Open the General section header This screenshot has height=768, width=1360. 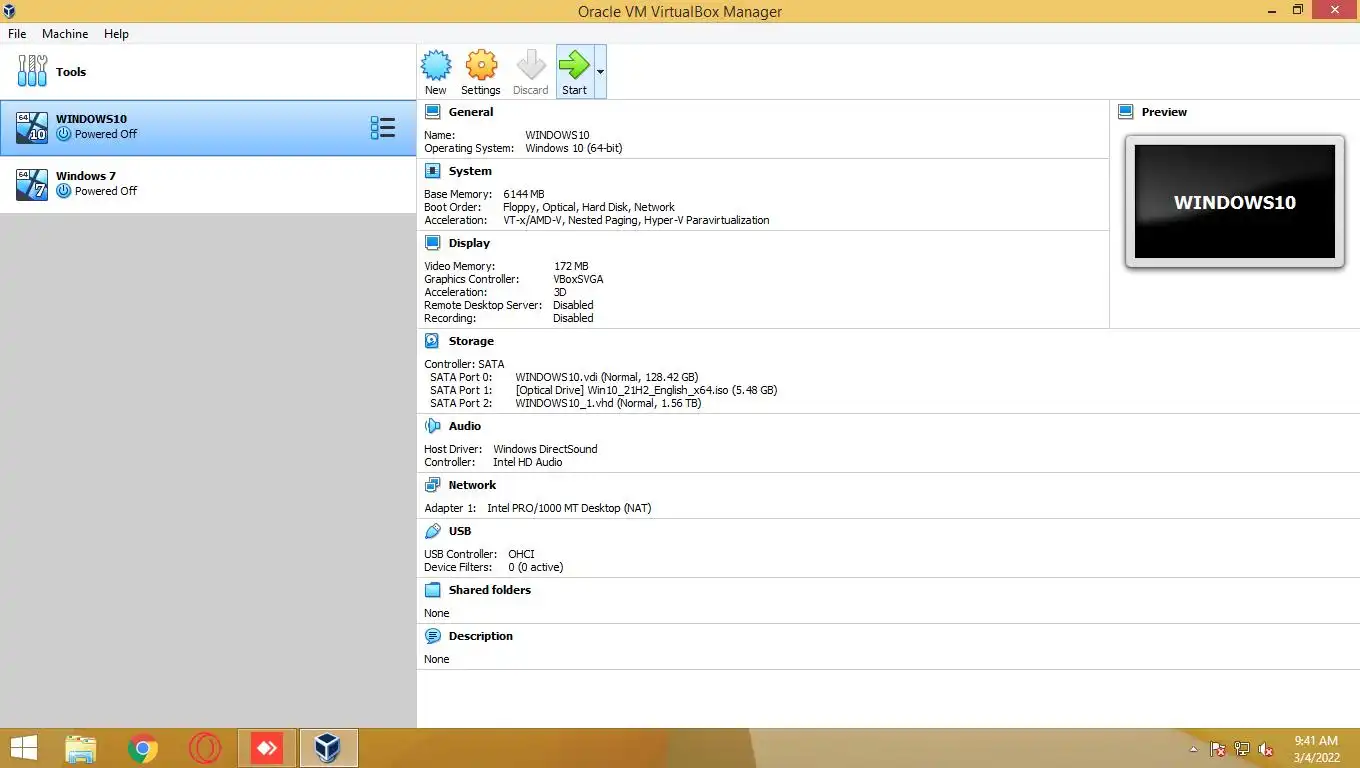[x=471, y=112]
